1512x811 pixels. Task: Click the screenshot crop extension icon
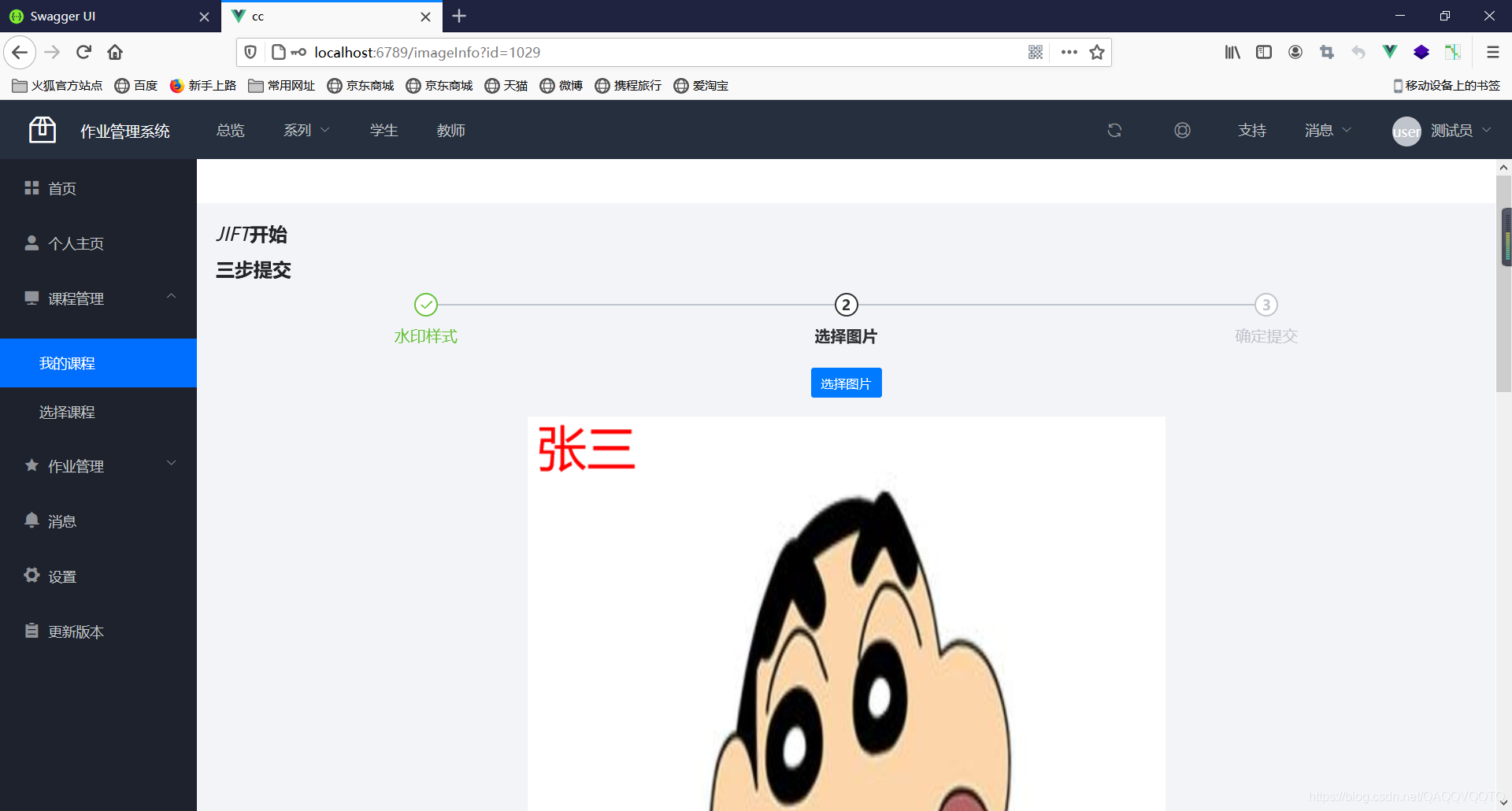click(x=1327, y=52)
